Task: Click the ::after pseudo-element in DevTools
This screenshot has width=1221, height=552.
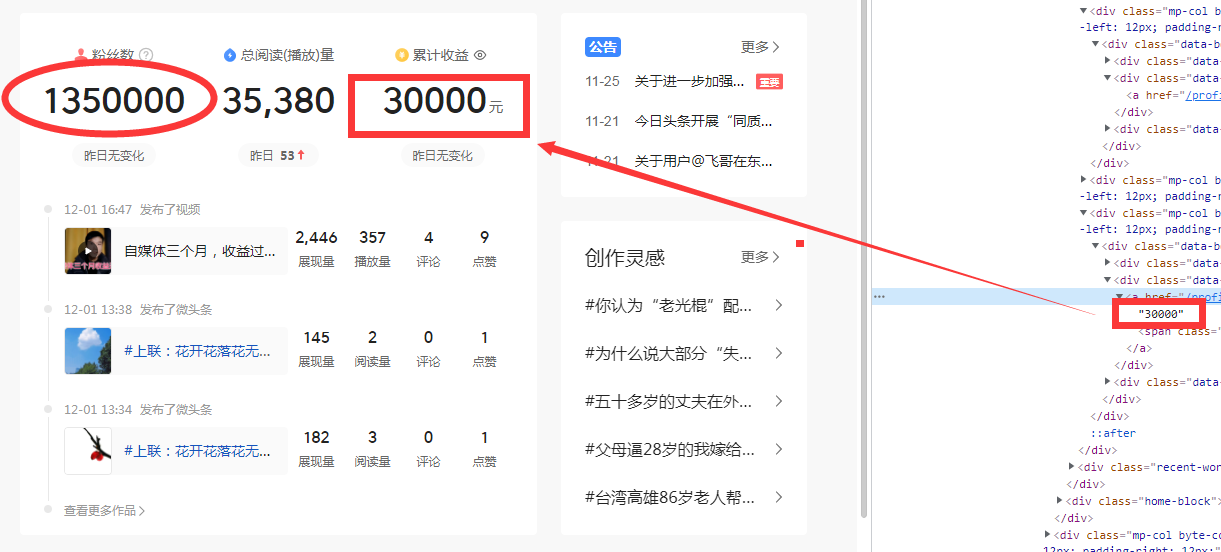Action: coord(1113,433)
